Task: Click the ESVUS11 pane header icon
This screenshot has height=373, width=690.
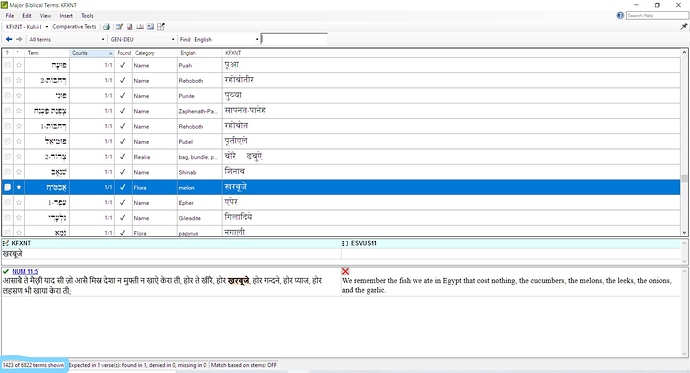Action: [x=345, y=243]
